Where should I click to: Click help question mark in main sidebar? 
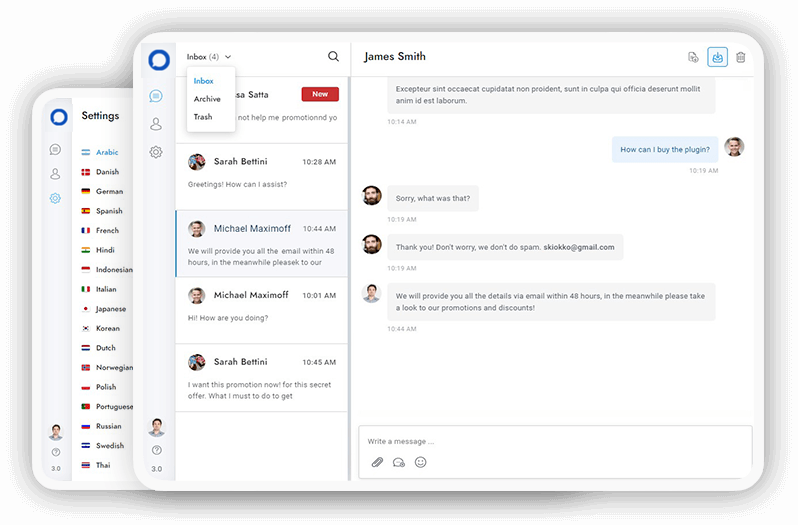tap(157, 450)
